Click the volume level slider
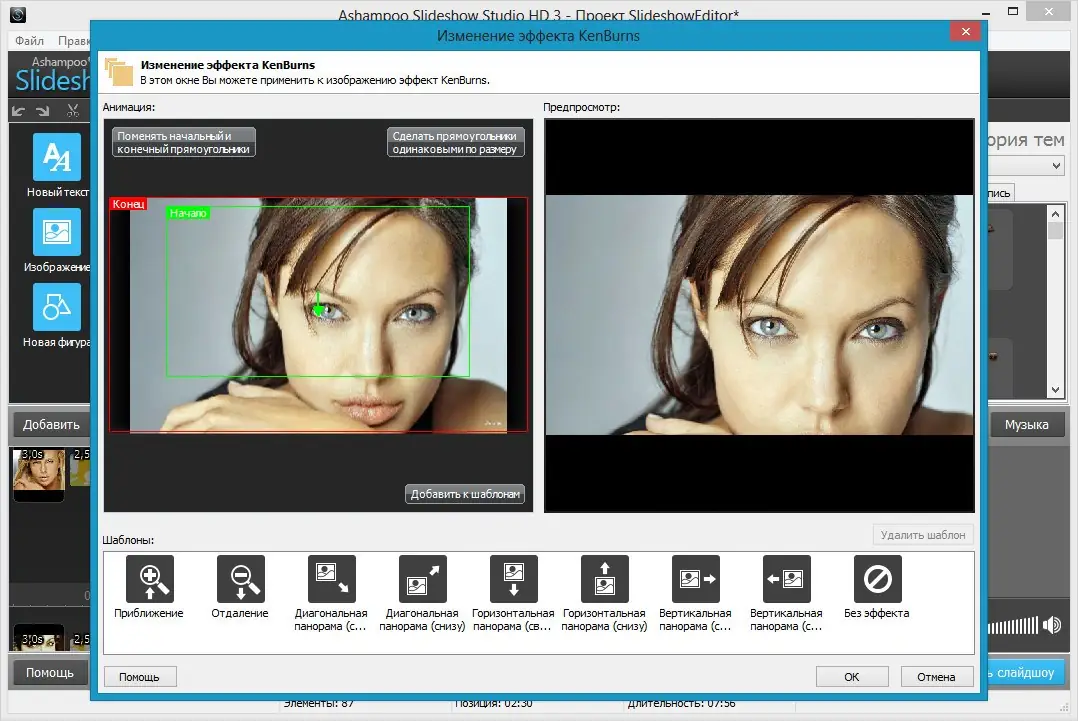The width and height of the screenshot is (1078, 721). point(1013,625)
